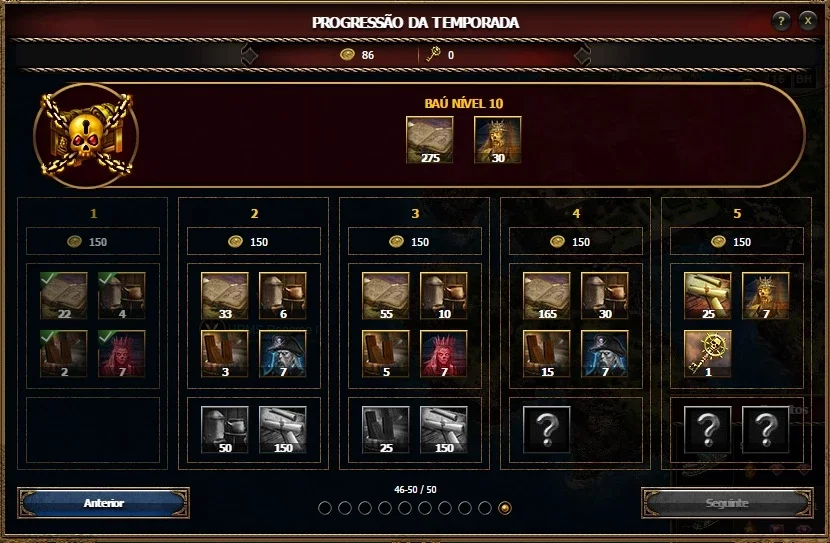Click the Seguinte button

pos(727,503)
